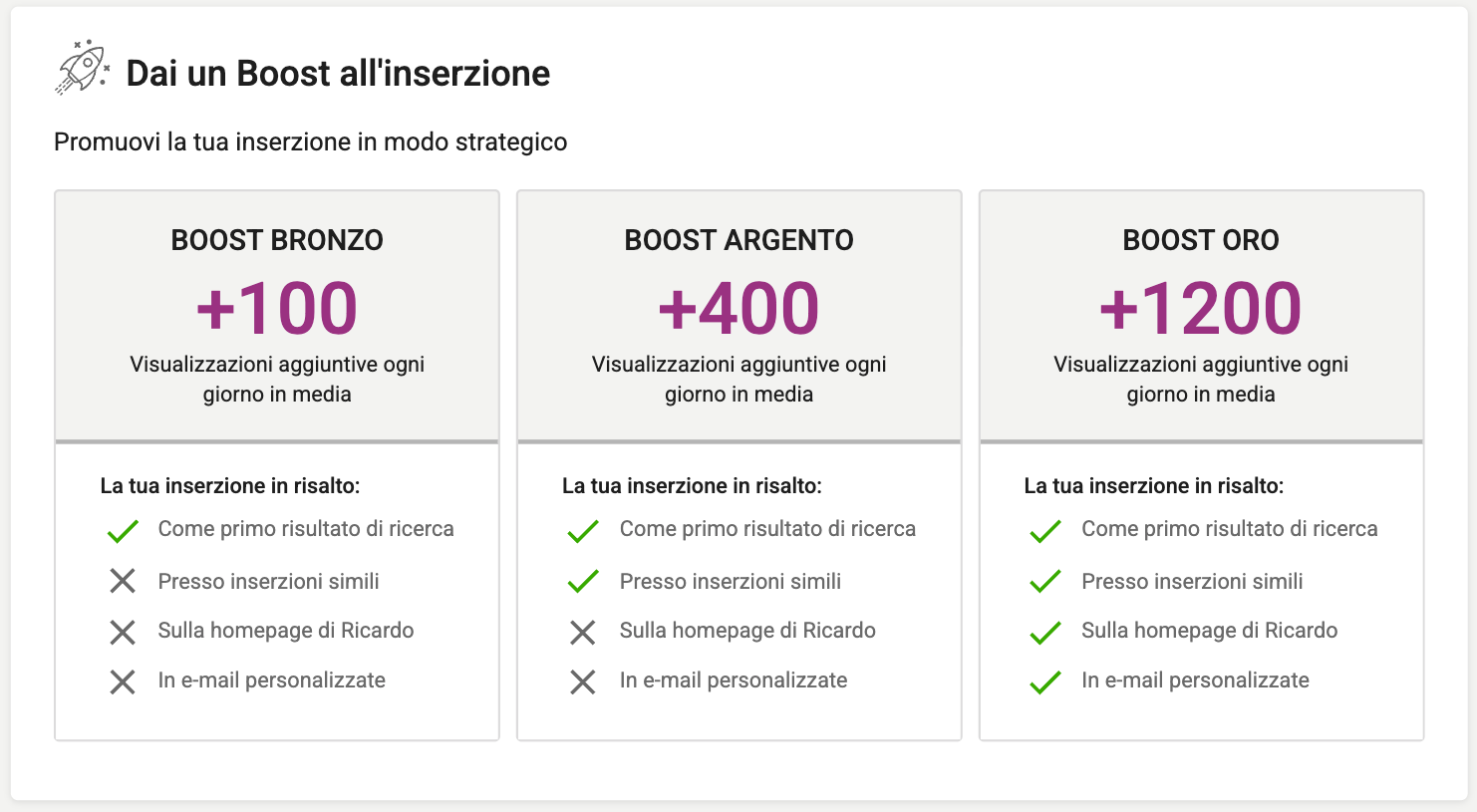Click the +100 visualizzazioni number
Screen dimensions: 1477x812
point(277,308)
